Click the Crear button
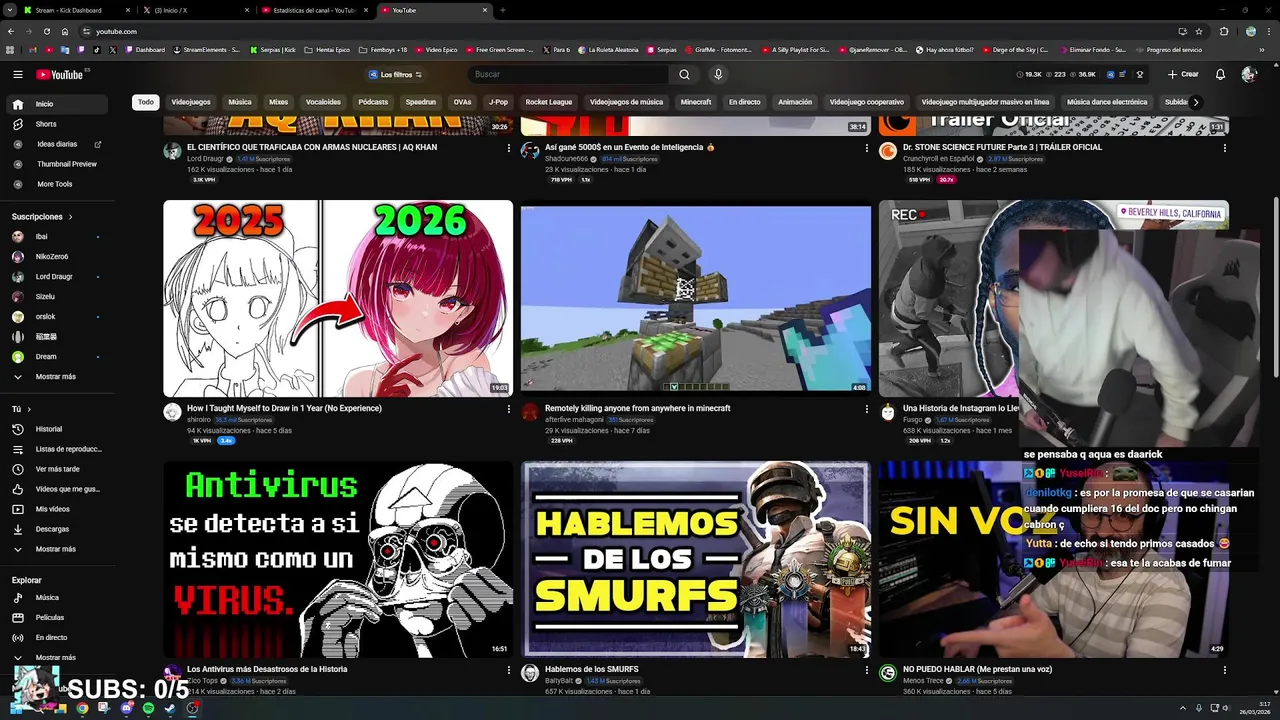 [1183, 74]
